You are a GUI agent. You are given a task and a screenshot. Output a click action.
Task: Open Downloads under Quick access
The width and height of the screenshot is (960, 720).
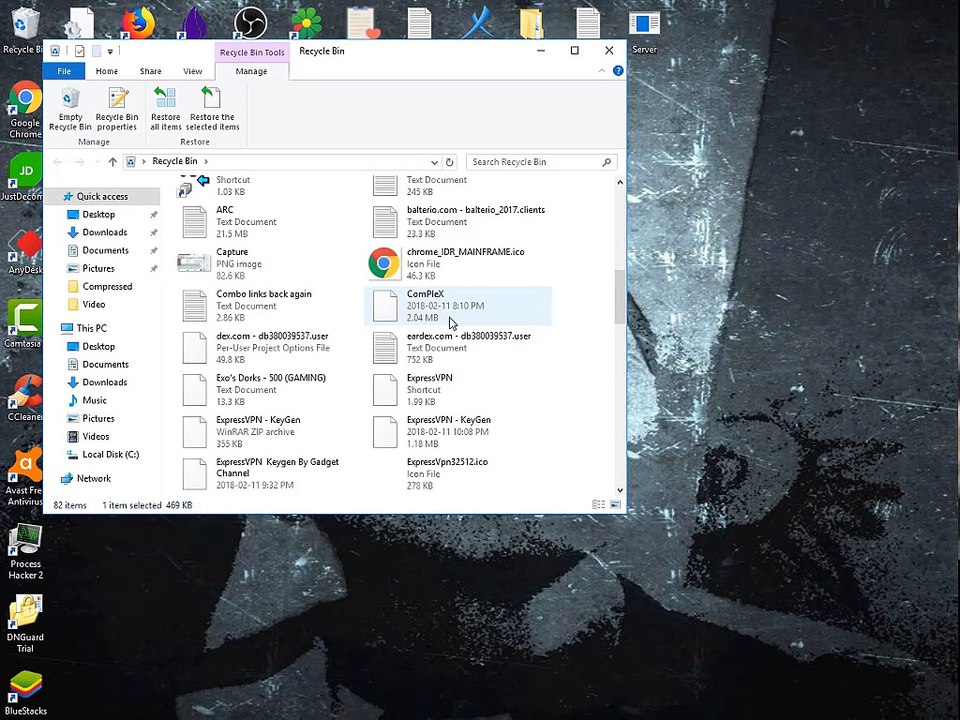(105, 232)
